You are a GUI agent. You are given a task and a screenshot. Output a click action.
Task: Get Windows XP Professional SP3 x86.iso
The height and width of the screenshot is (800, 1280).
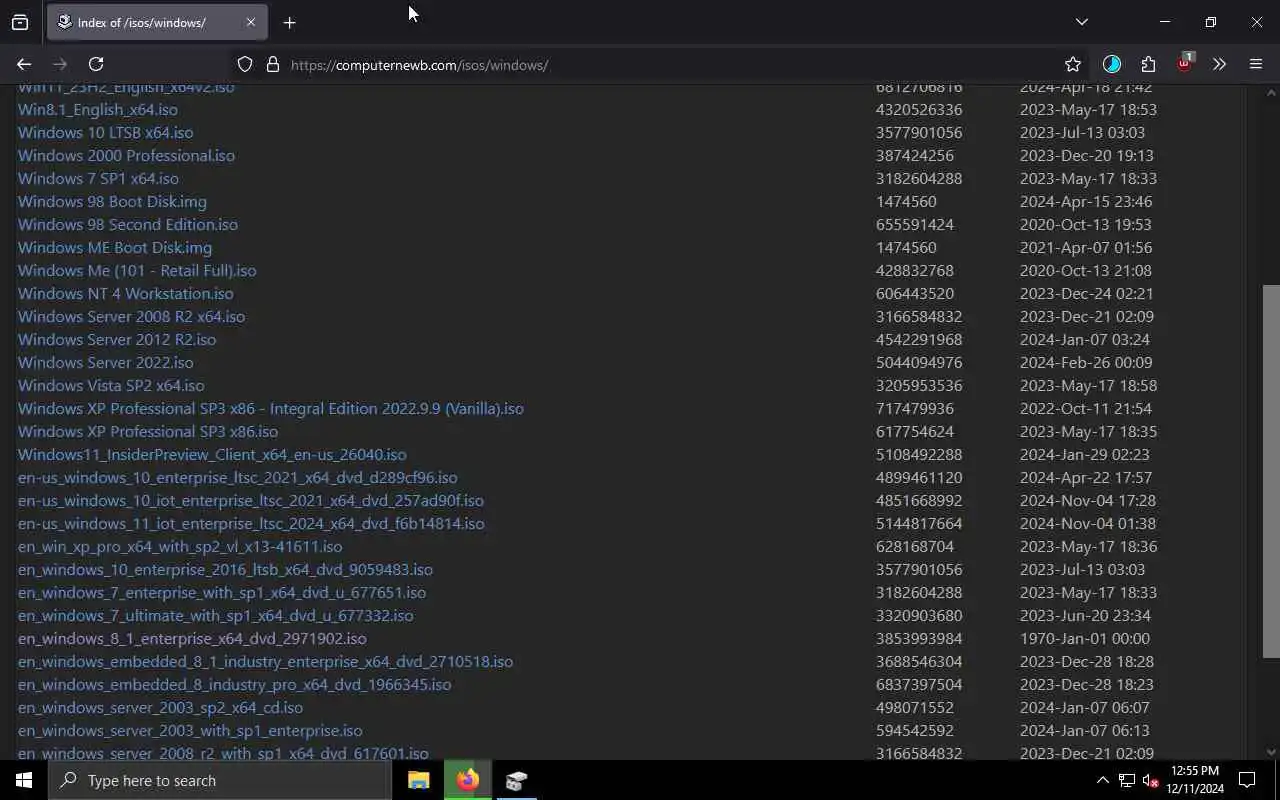(148, 431)
